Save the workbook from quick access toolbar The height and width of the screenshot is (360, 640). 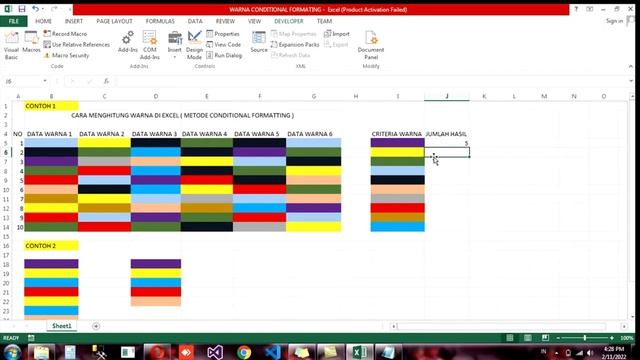pyautogui.click(x=22, y=9)
